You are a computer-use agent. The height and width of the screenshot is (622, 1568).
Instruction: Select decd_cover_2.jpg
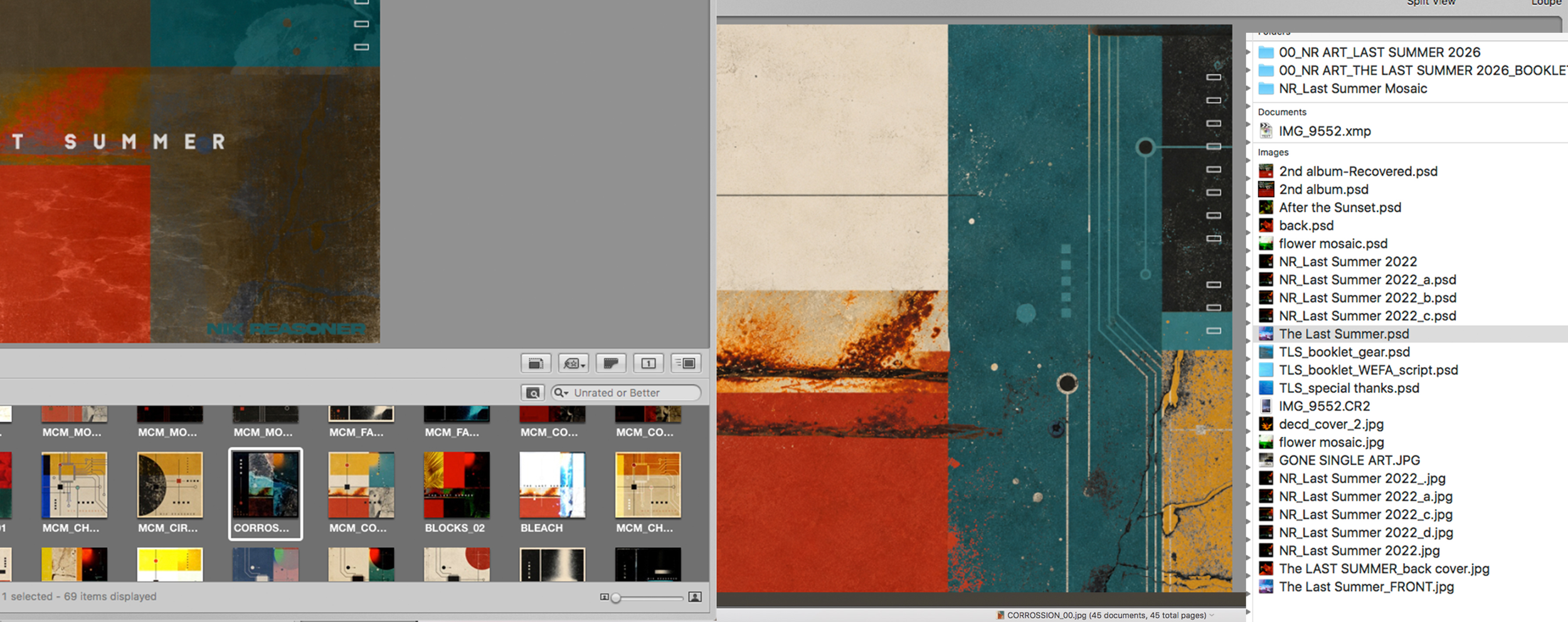(x=1331, y=424)
